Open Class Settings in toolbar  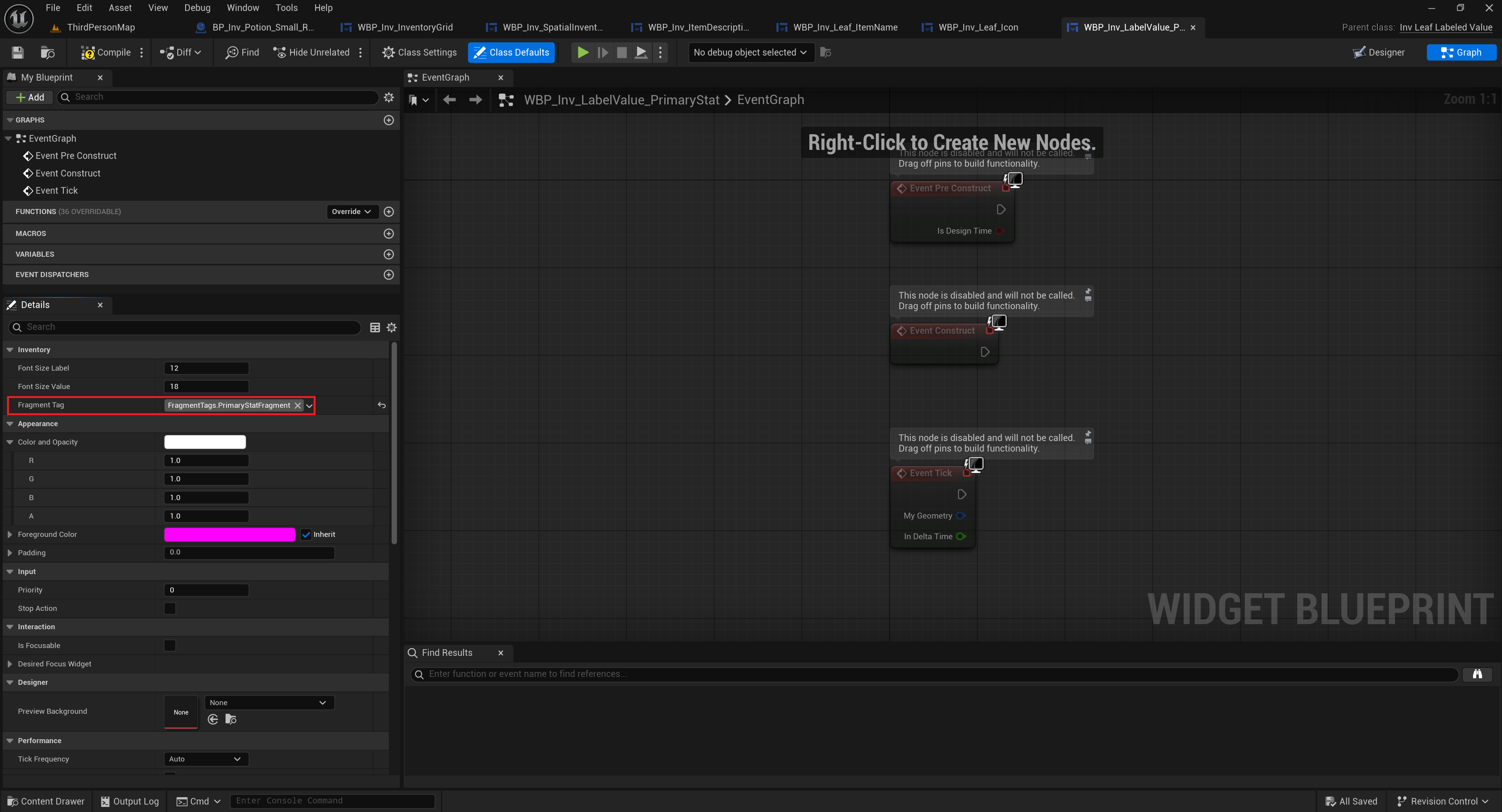pos(419,52)
